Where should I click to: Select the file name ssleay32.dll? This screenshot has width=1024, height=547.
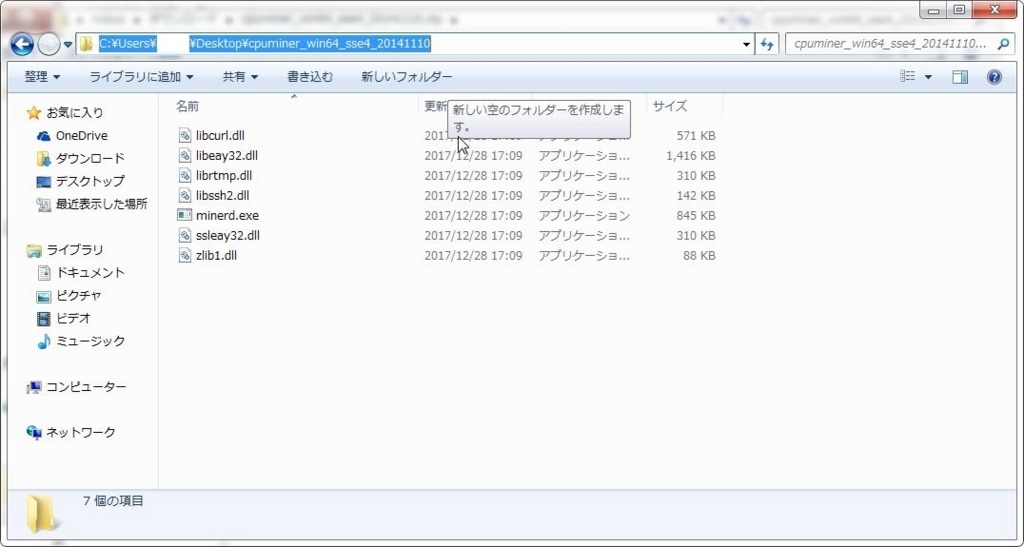point(228,235)
